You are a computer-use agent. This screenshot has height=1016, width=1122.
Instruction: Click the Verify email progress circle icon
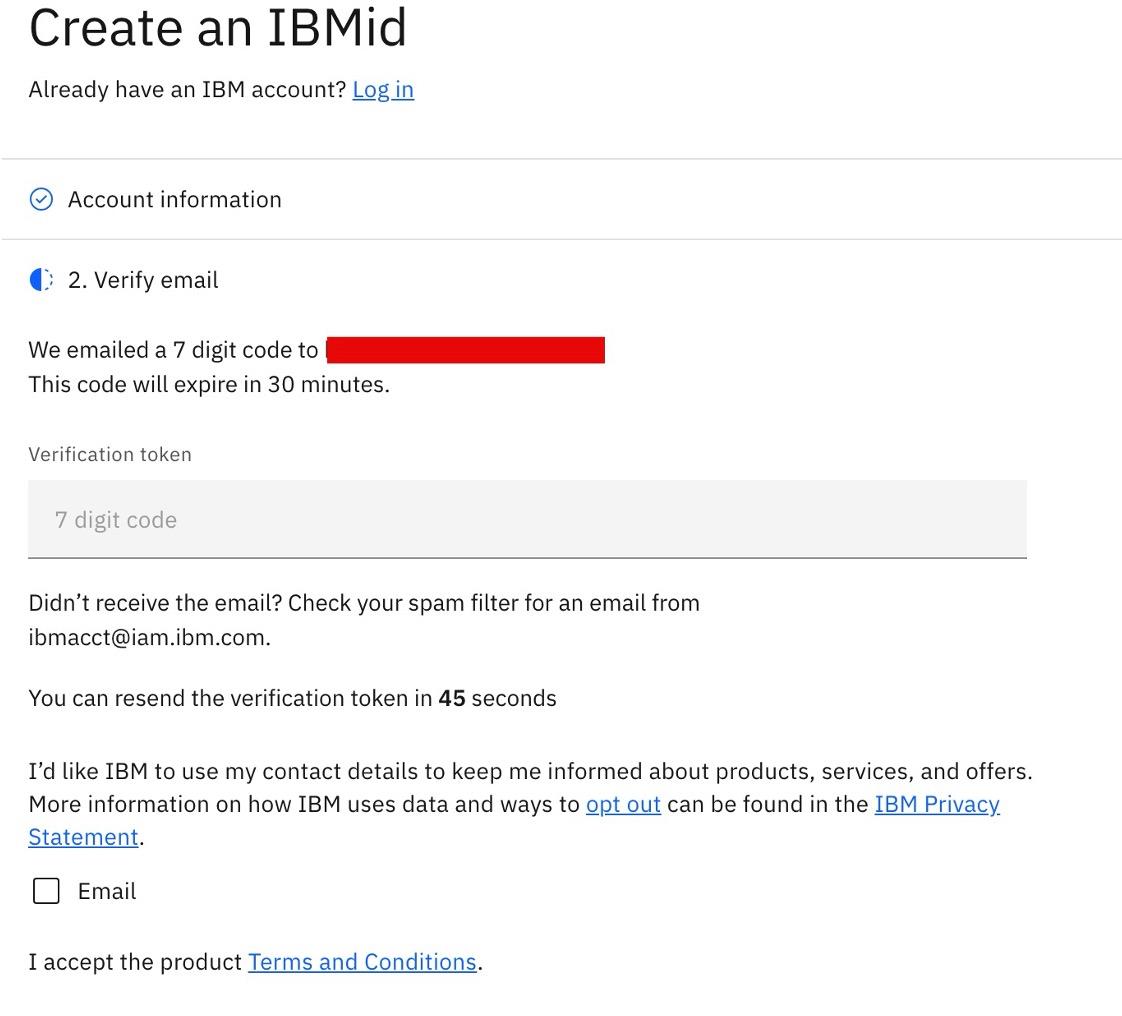(39, 280)
